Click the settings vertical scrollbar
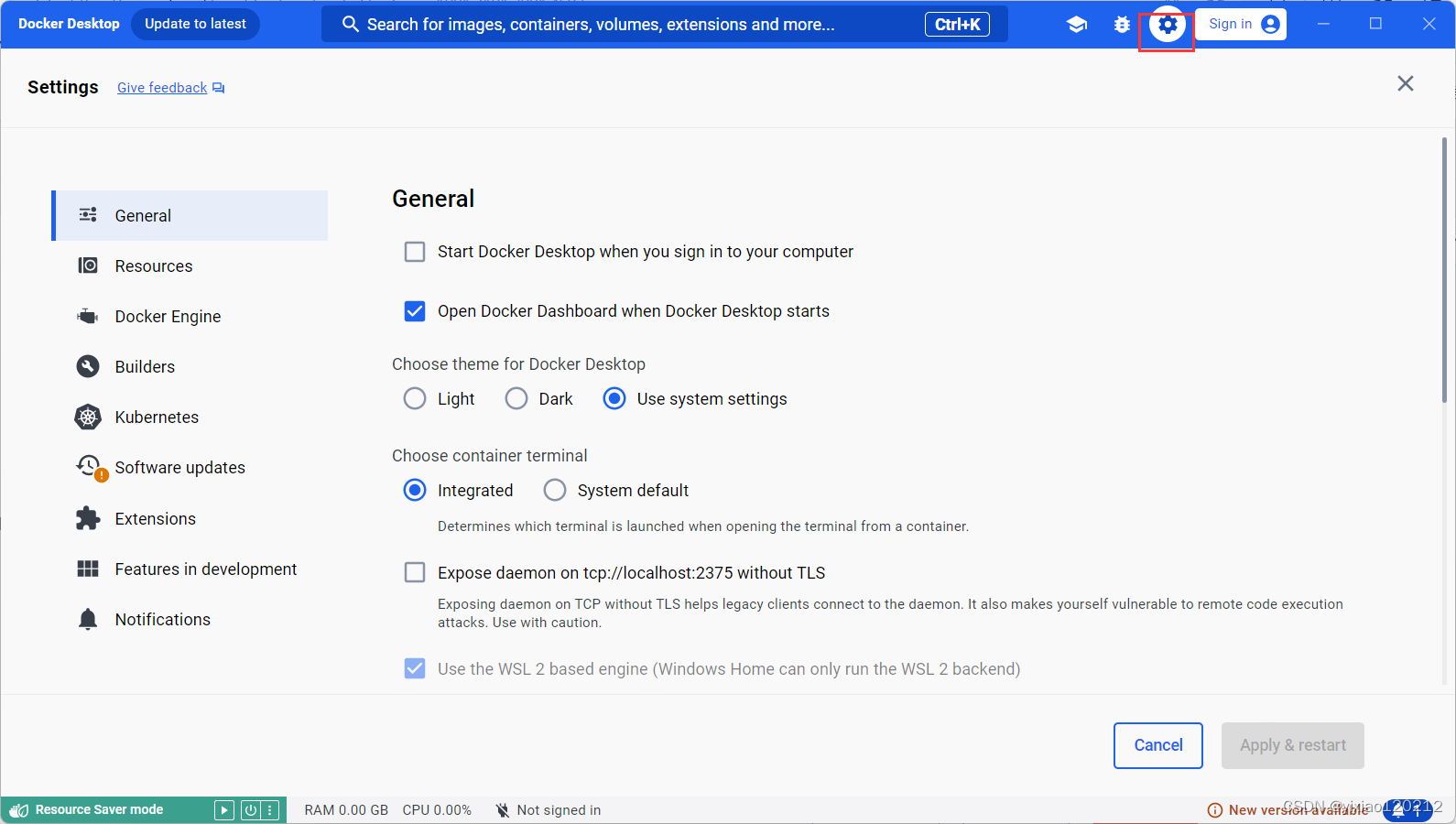The image size is (1456, 824). pos(1444,270)
